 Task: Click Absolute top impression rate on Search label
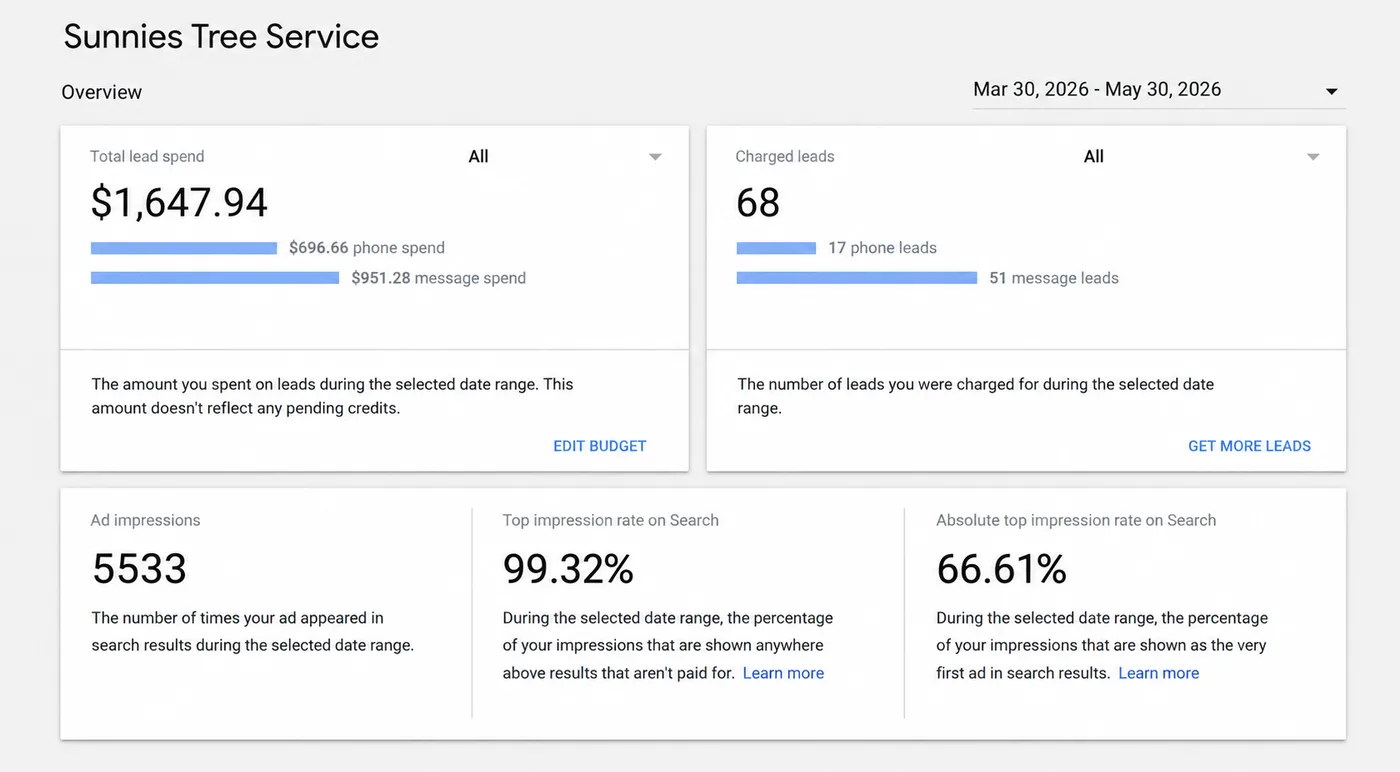[1076, 520]
